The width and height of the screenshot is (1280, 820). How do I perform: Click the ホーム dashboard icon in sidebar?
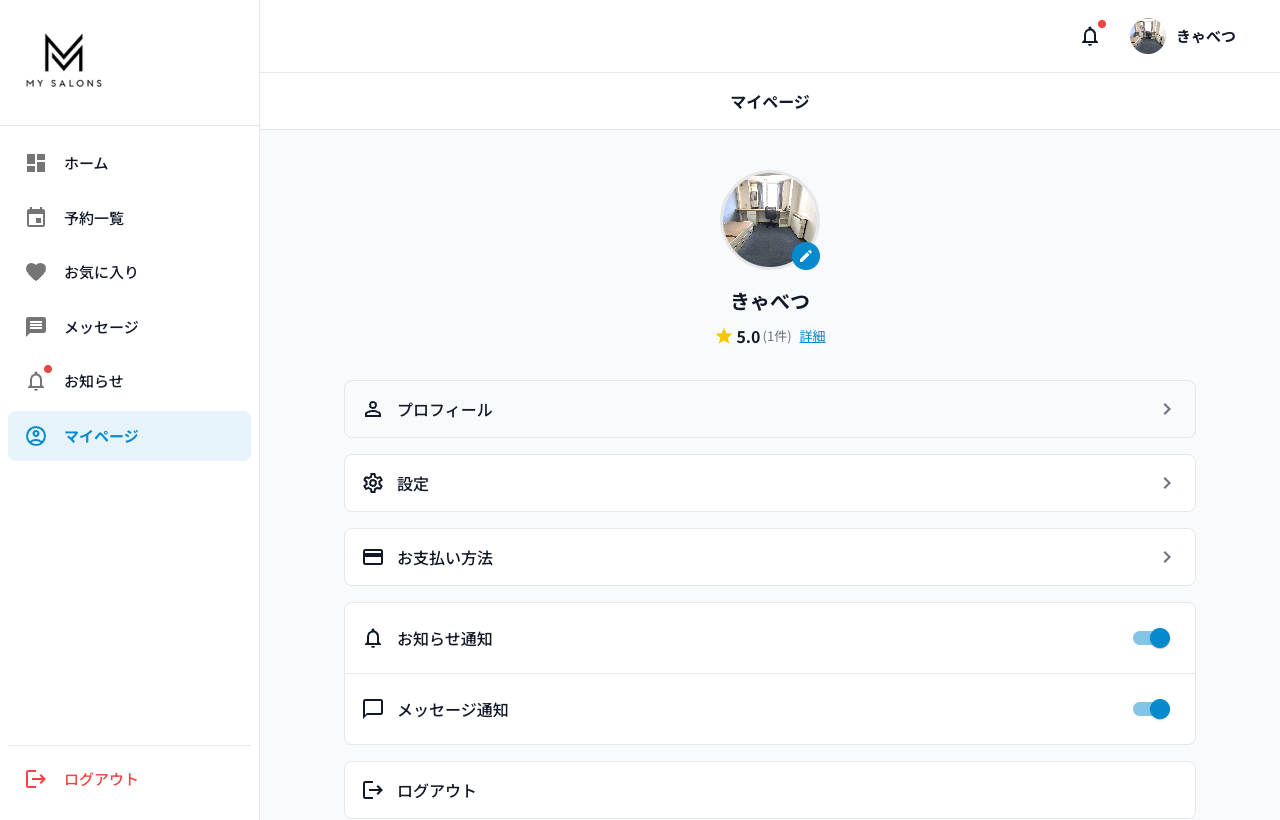36,163
